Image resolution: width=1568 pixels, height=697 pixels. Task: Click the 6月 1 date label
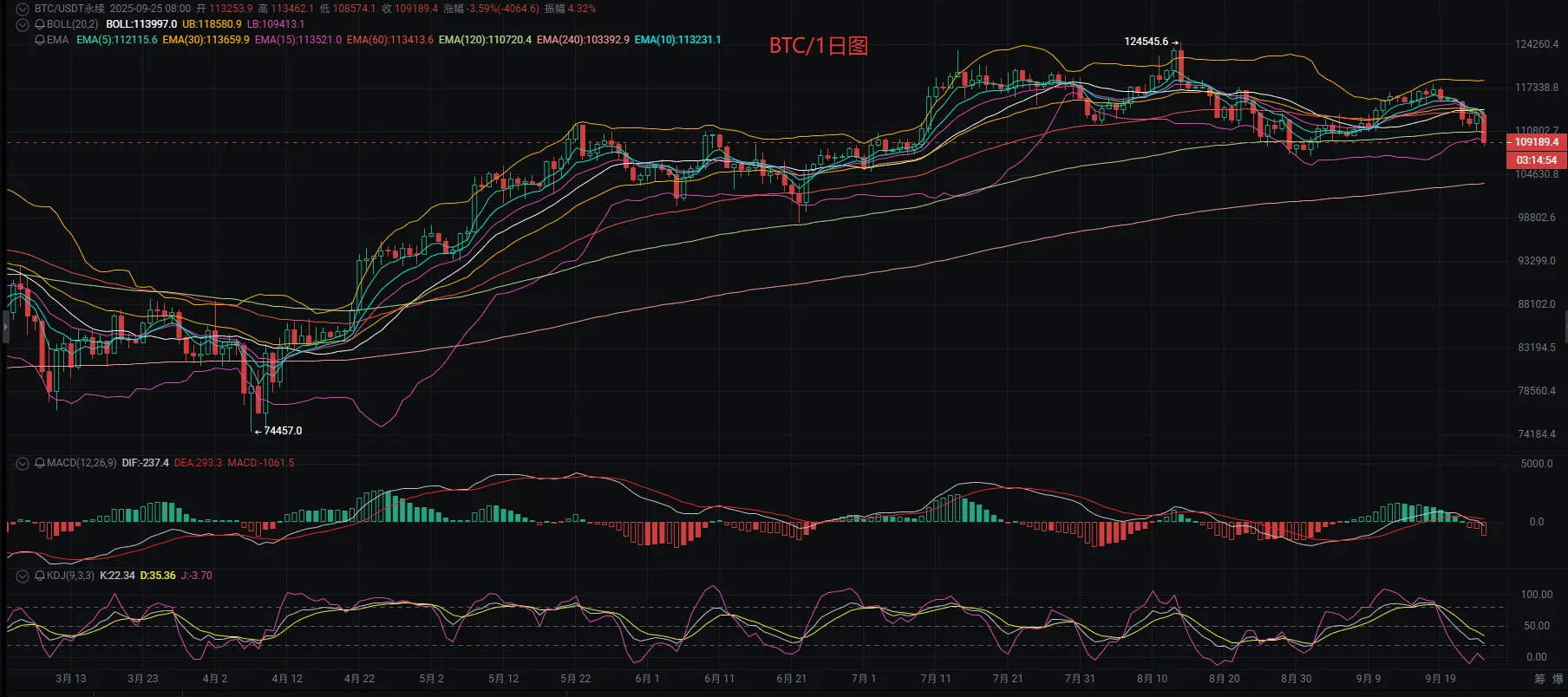tap(647, 679)
